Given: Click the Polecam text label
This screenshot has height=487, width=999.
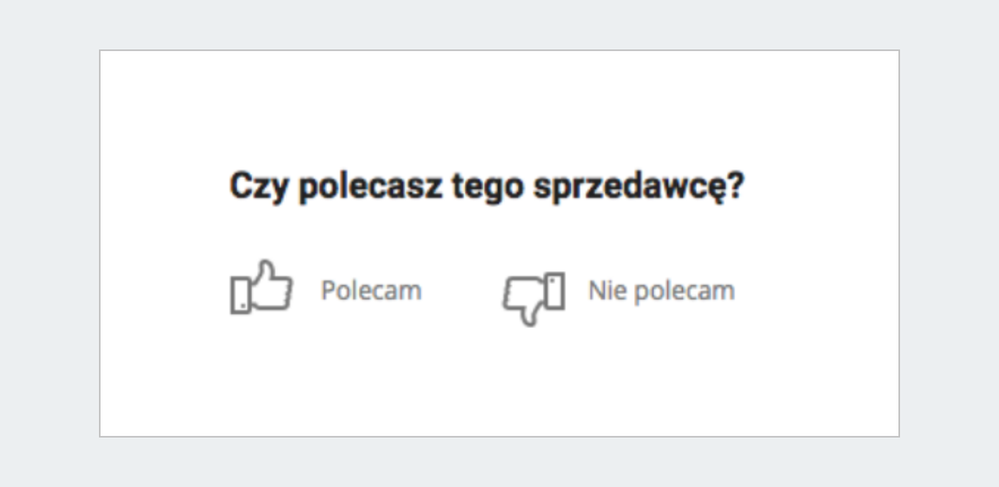Looking at the screenshot, I should (x=371, y=291).
